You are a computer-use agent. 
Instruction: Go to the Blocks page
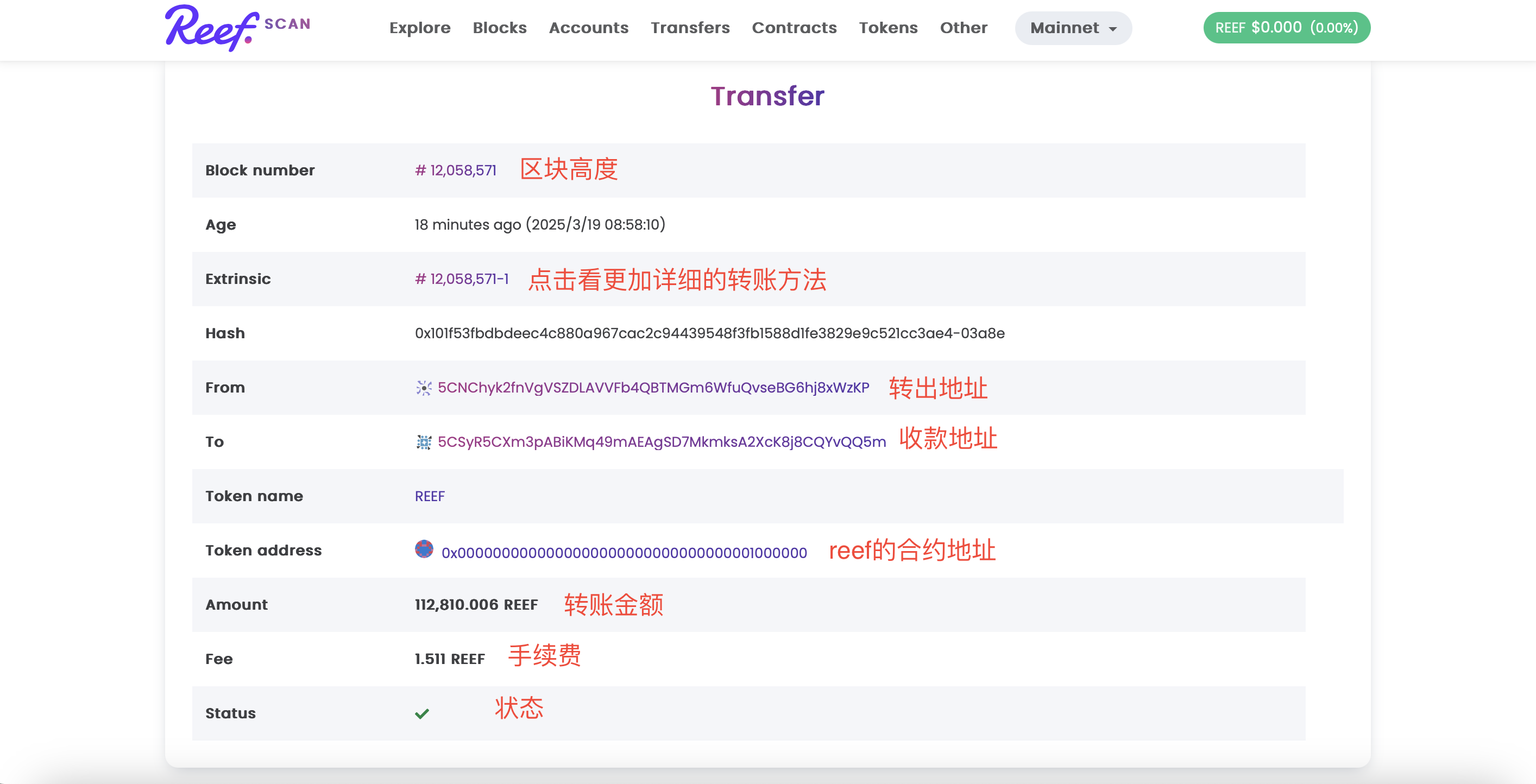(x=499, y=28)
